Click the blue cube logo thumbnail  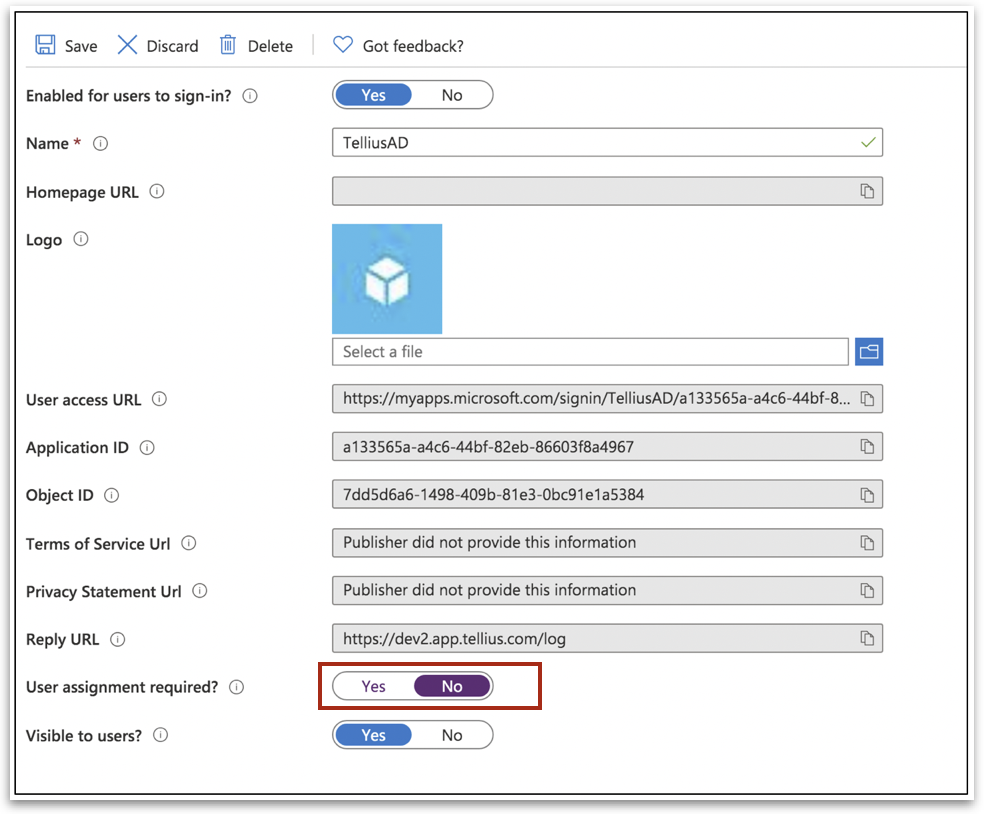[x=387, y=279]
